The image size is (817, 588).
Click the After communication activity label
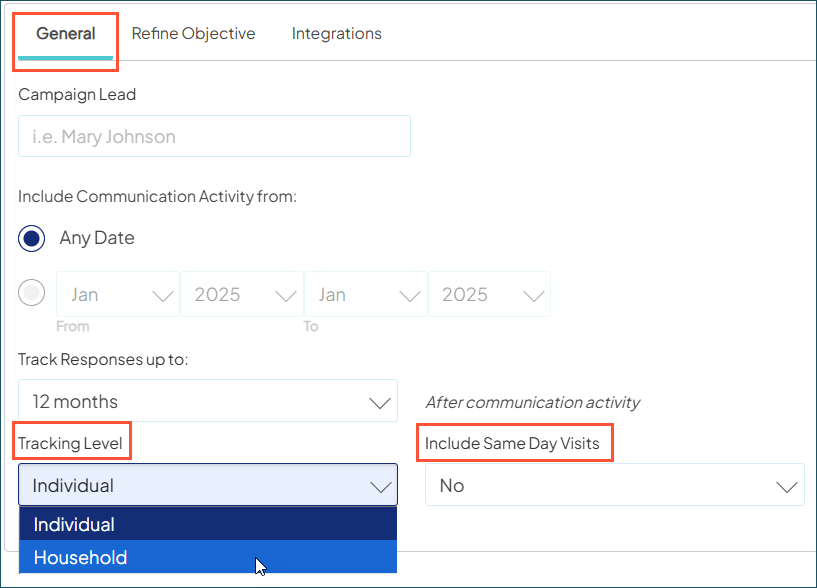pyautogui.click(x=531, y=402)
